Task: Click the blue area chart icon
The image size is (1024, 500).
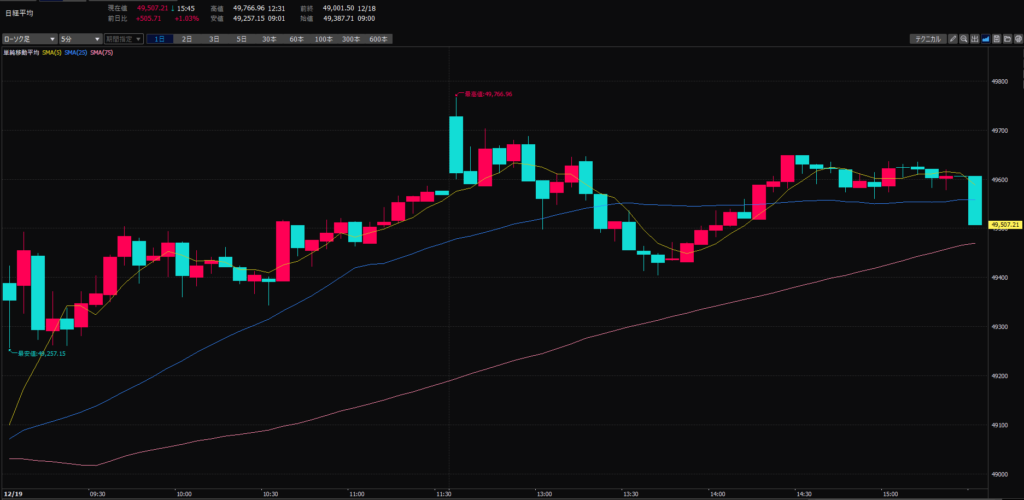Action: (x=986, y=39)
